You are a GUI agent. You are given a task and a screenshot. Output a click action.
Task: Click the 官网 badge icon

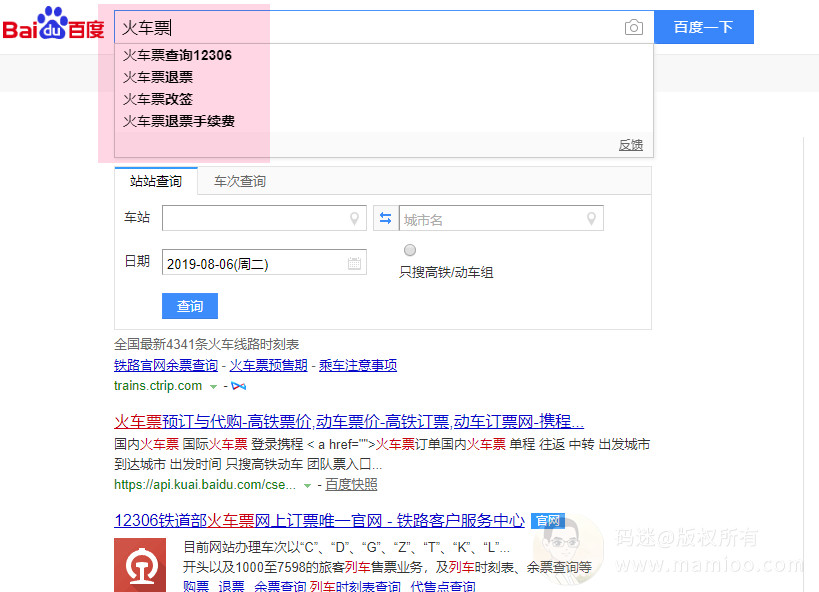point(547,520)
